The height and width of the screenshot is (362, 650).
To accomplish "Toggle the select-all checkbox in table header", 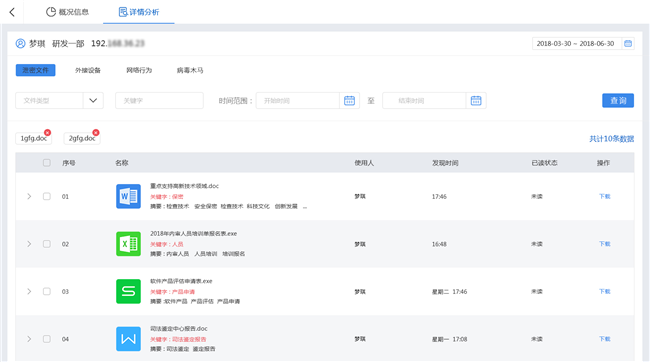I will [47, 163].
